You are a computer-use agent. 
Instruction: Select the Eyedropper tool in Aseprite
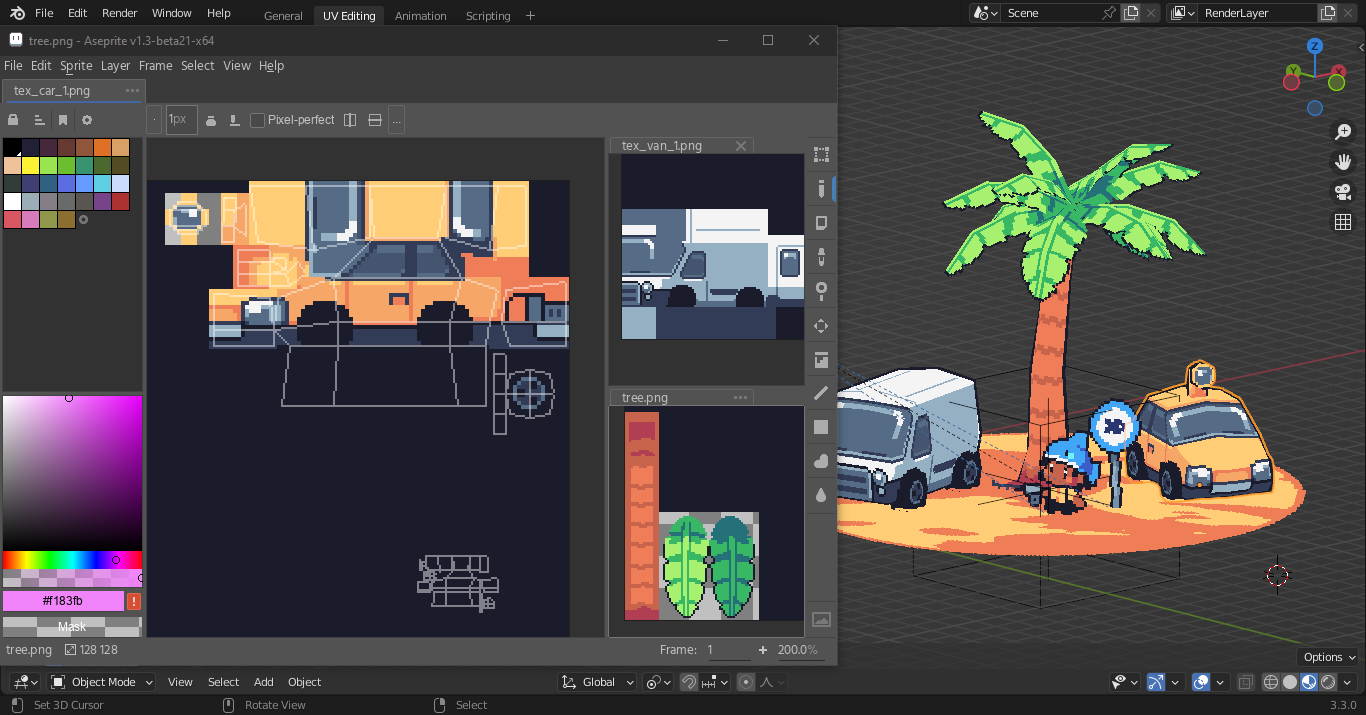821,257
